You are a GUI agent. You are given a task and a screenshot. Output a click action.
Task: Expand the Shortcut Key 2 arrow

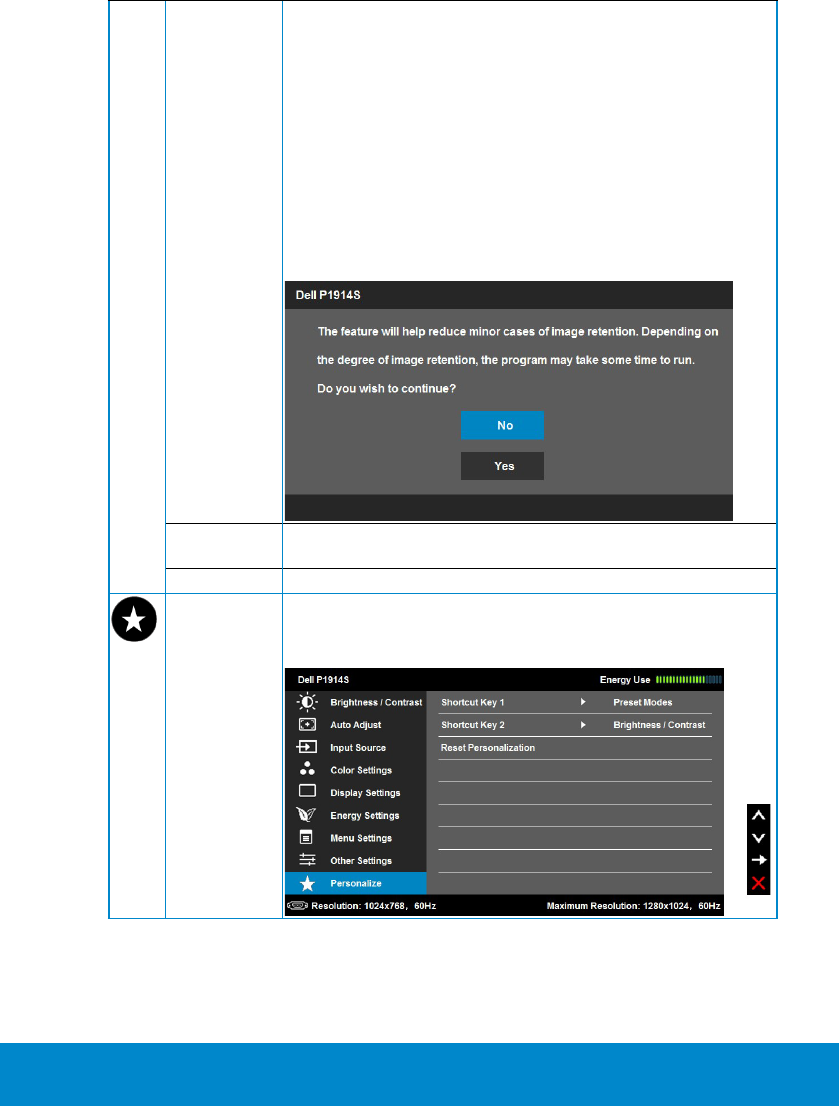click(x=583, y=725)
